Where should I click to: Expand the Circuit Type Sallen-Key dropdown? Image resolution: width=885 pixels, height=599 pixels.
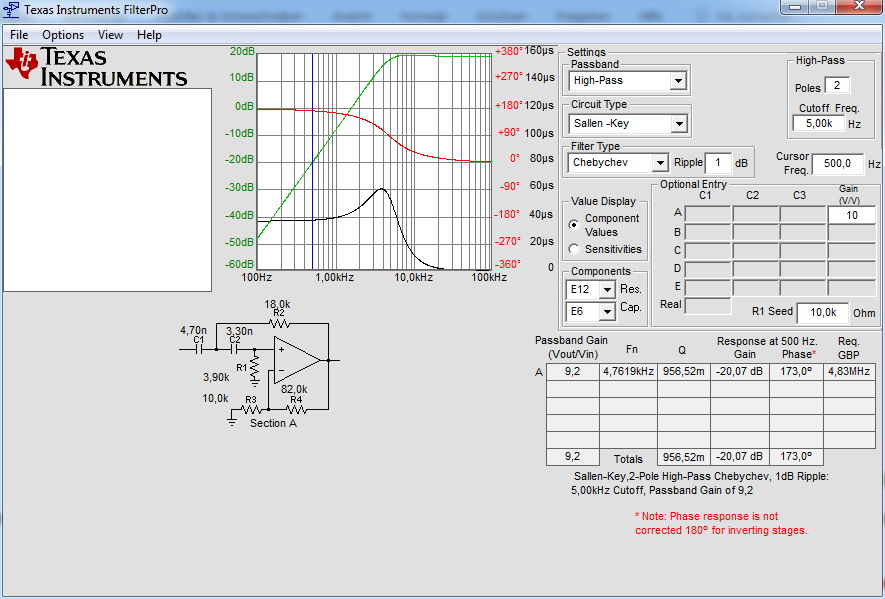pyautogui.click(x=679, y=124)
